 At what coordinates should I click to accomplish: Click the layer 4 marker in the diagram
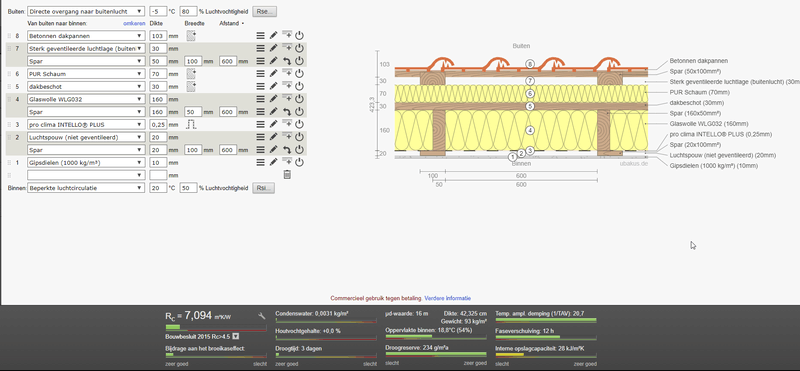coord(531,130)
